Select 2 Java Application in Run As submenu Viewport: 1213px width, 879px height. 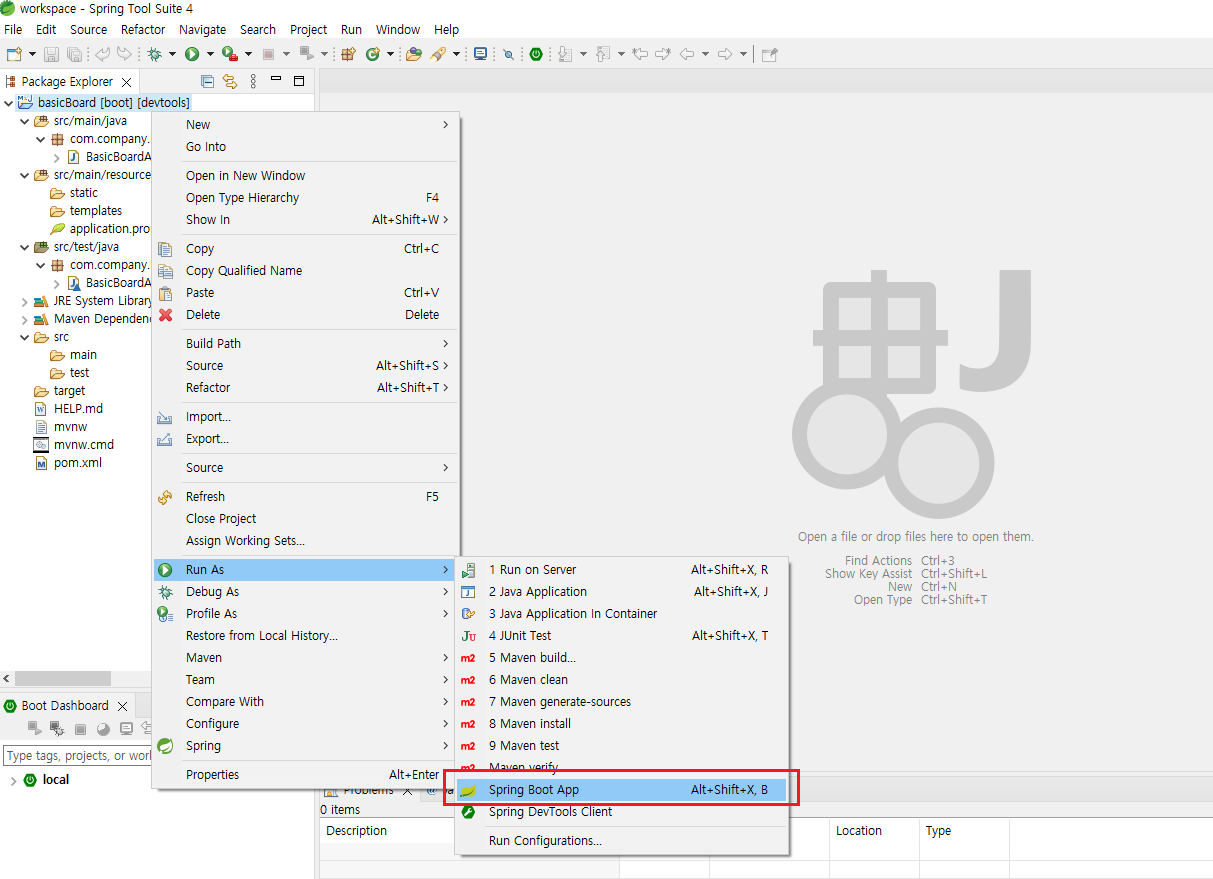pos(621,592)
